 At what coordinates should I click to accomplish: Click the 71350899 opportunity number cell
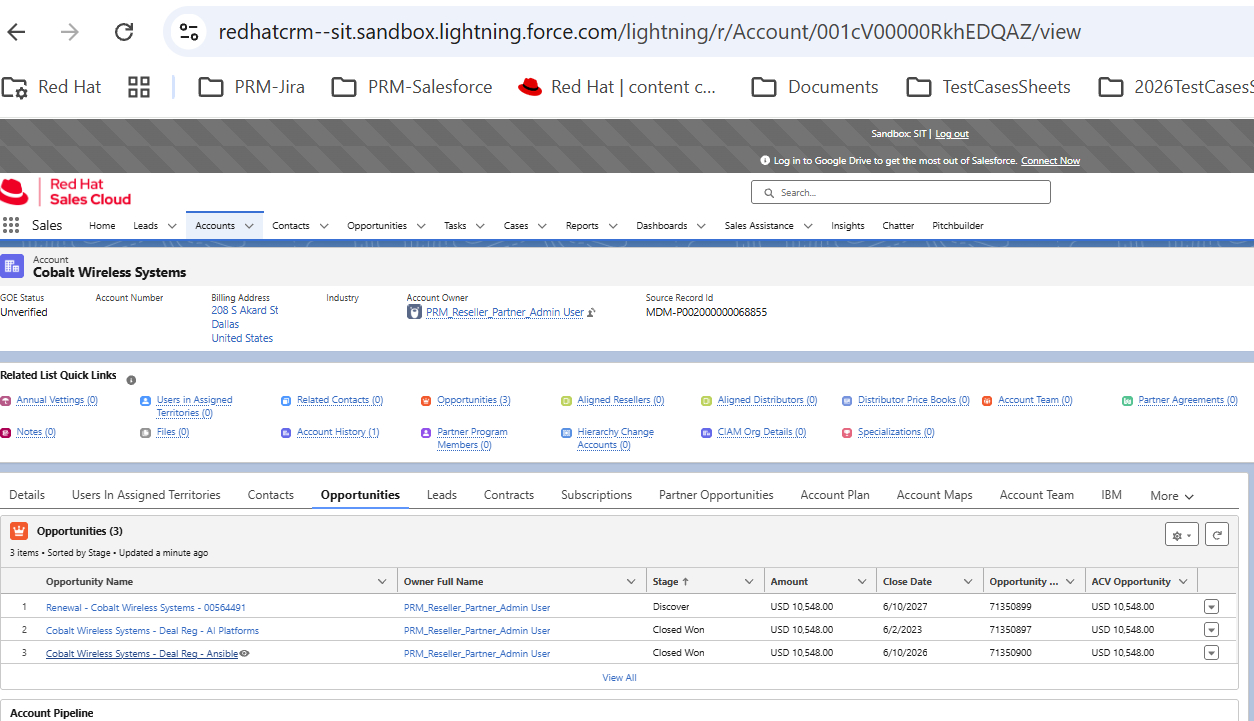[1010, 607]
